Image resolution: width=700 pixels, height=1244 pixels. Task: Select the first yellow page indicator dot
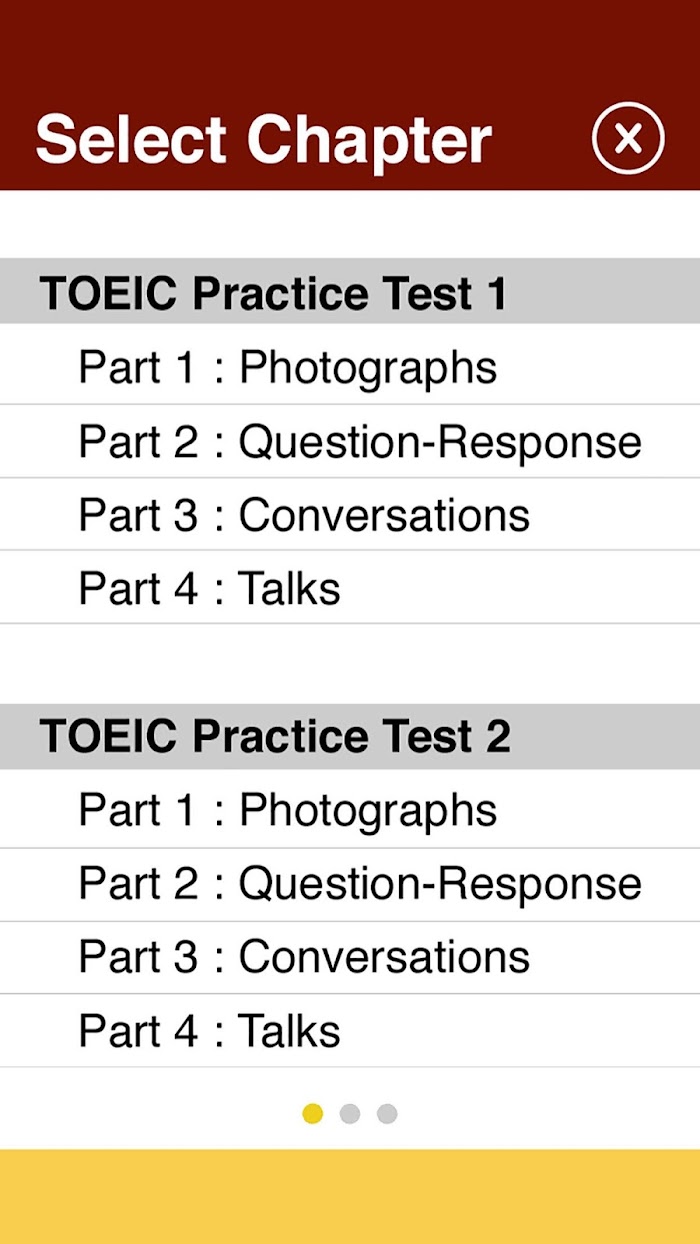[x=313, y=1113]
